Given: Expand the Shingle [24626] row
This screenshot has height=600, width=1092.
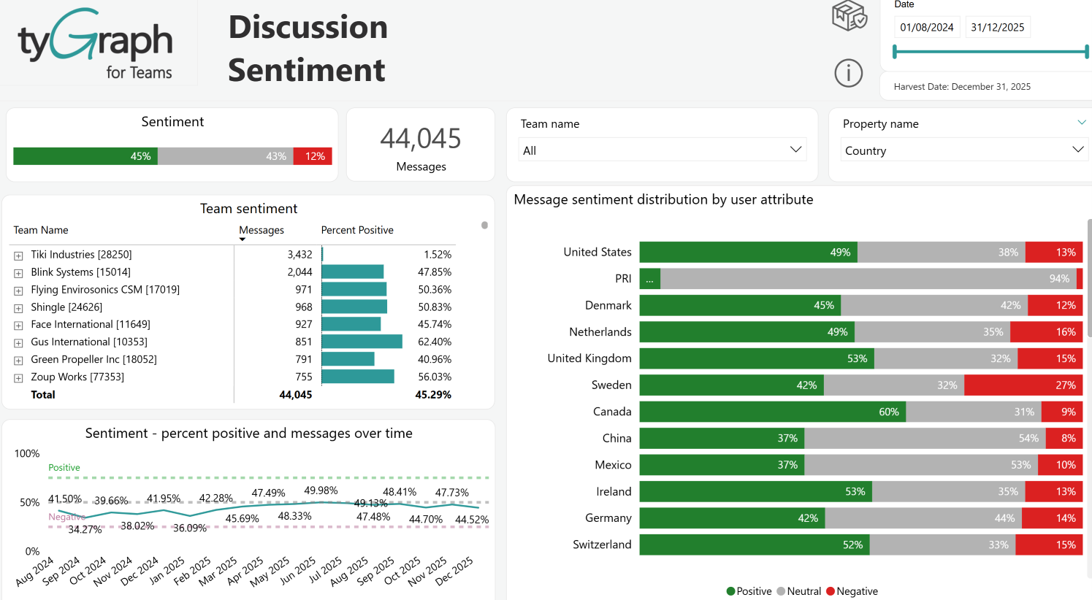Looking at the screenshot, I should (x=19, y=308).
